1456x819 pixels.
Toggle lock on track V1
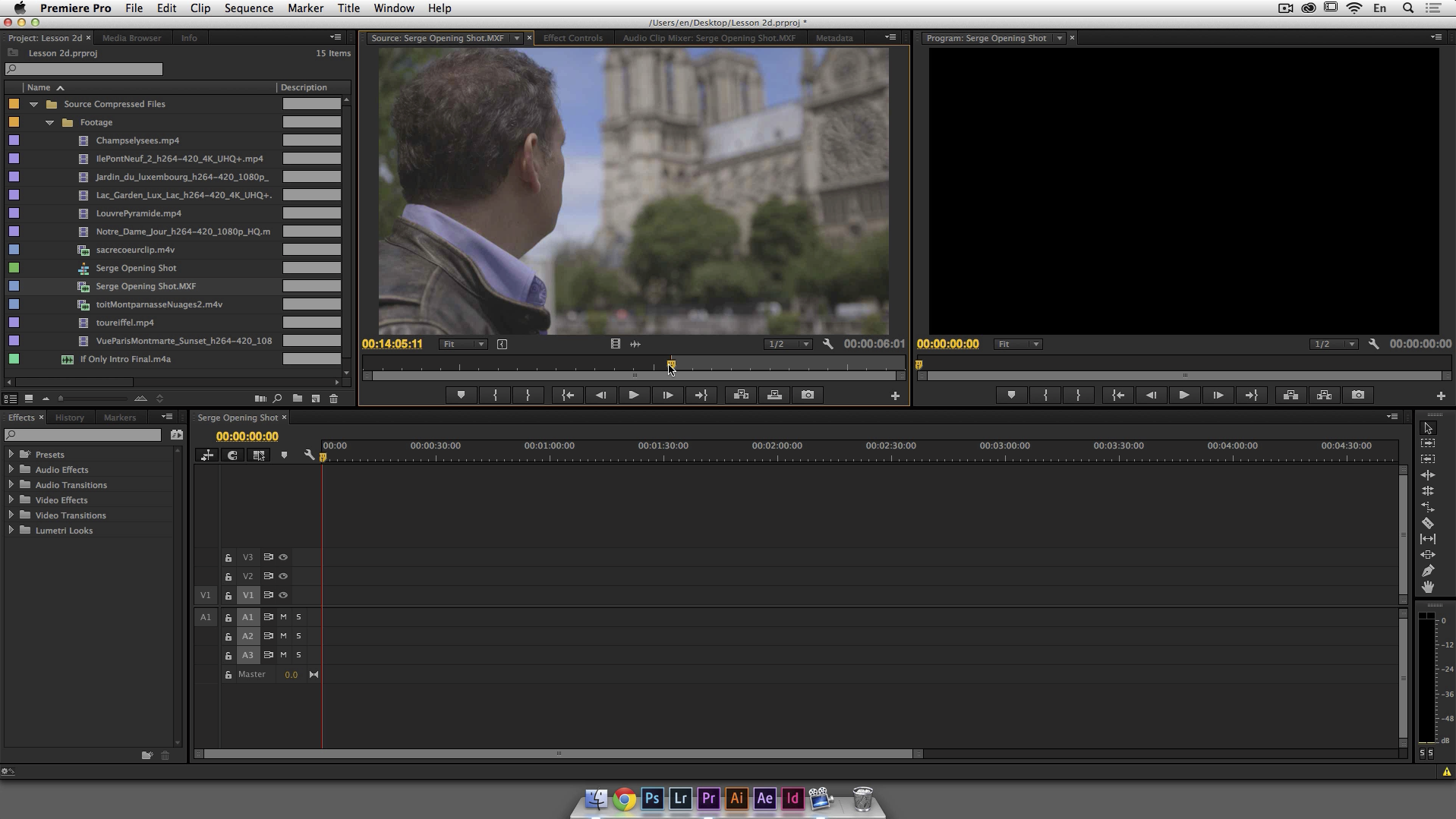pyautogui.click(x=228, y=596)
